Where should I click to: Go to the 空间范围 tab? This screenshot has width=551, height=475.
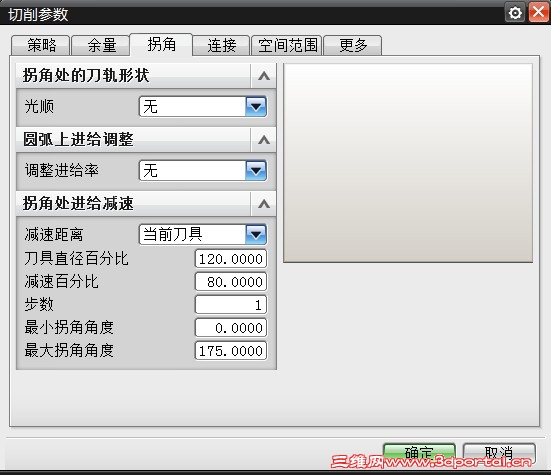(x=287, y=45)
